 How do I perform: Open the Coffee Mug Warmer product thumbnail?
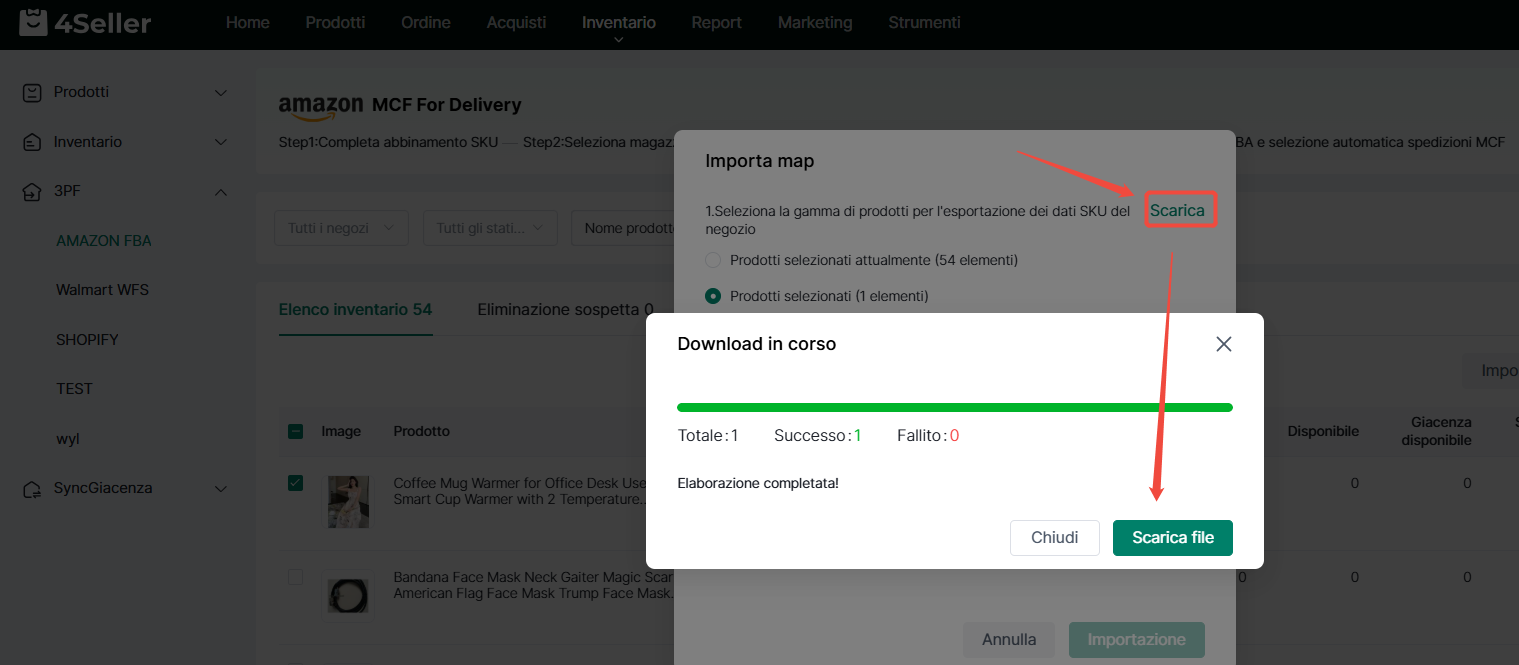coord(348,501)
